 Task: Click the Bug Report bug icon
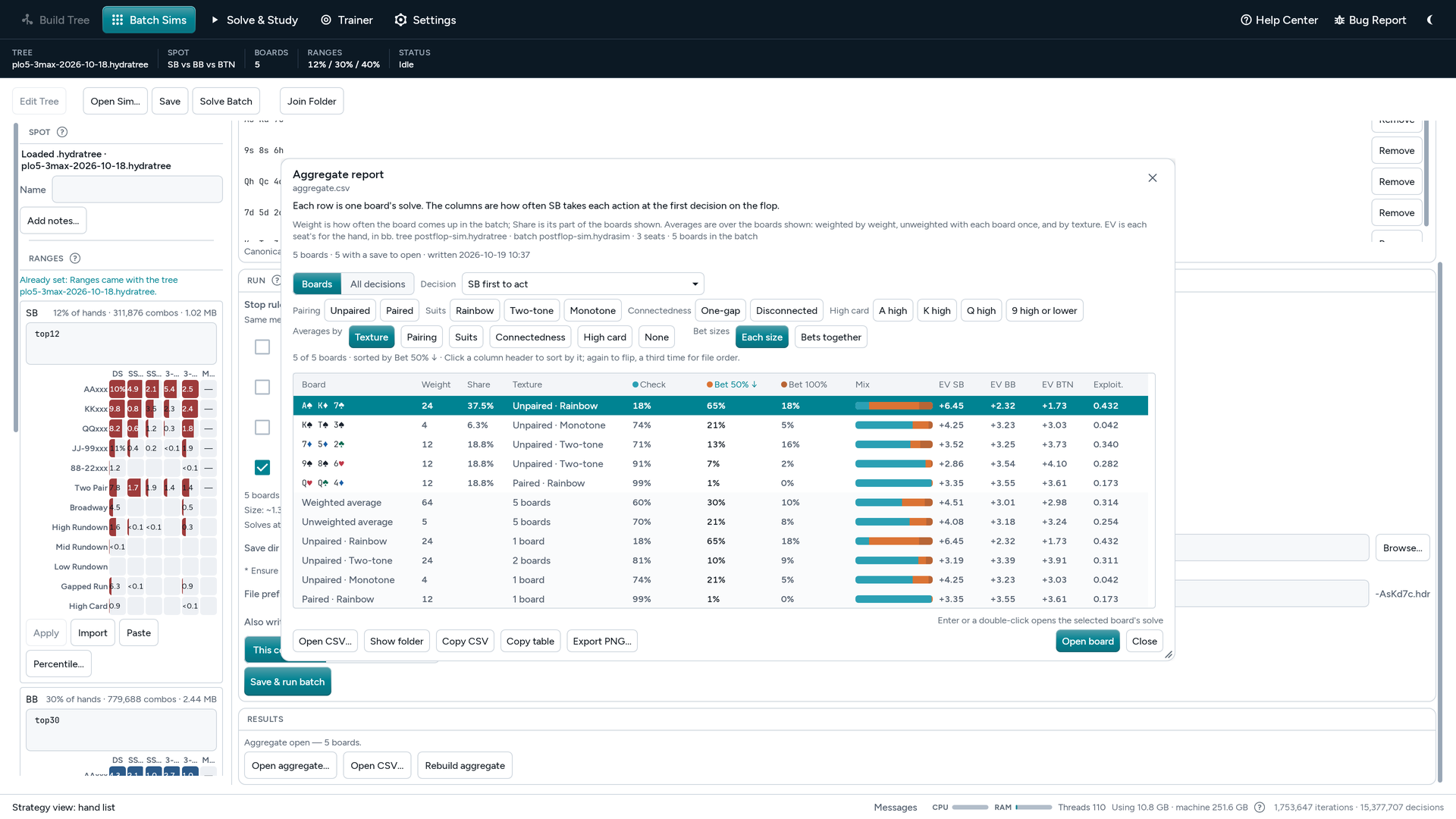coord(1339,20)
